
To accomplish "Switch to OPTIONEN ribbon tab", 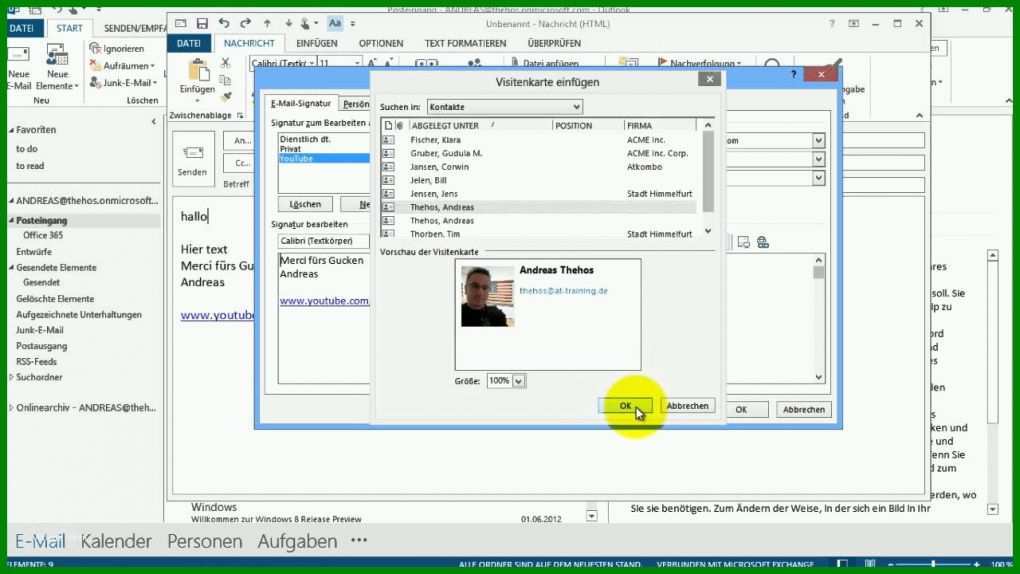I will tap(381, 43).
